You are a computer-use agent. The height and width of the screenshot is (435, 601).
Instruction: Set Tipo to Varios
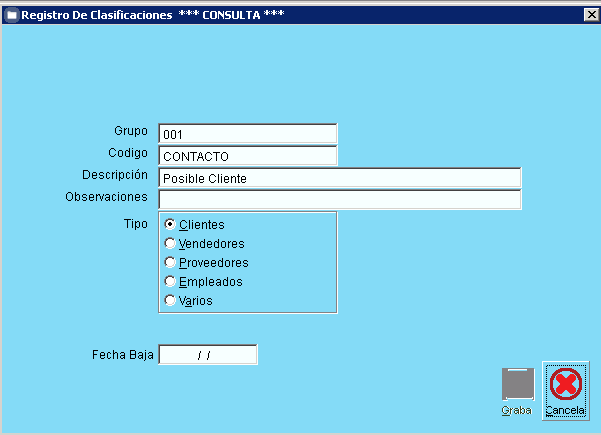pos(171,301)
